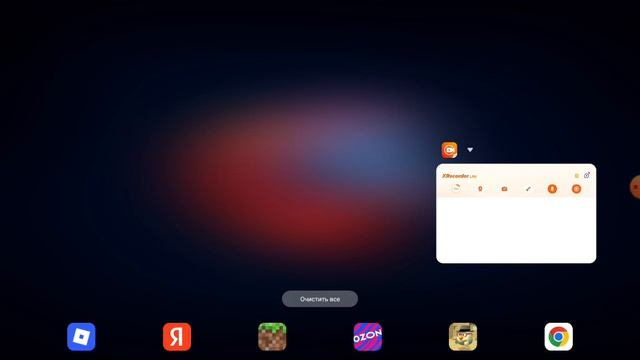
Task: Open Minecraft from the dock
Action: click(272, 337)
